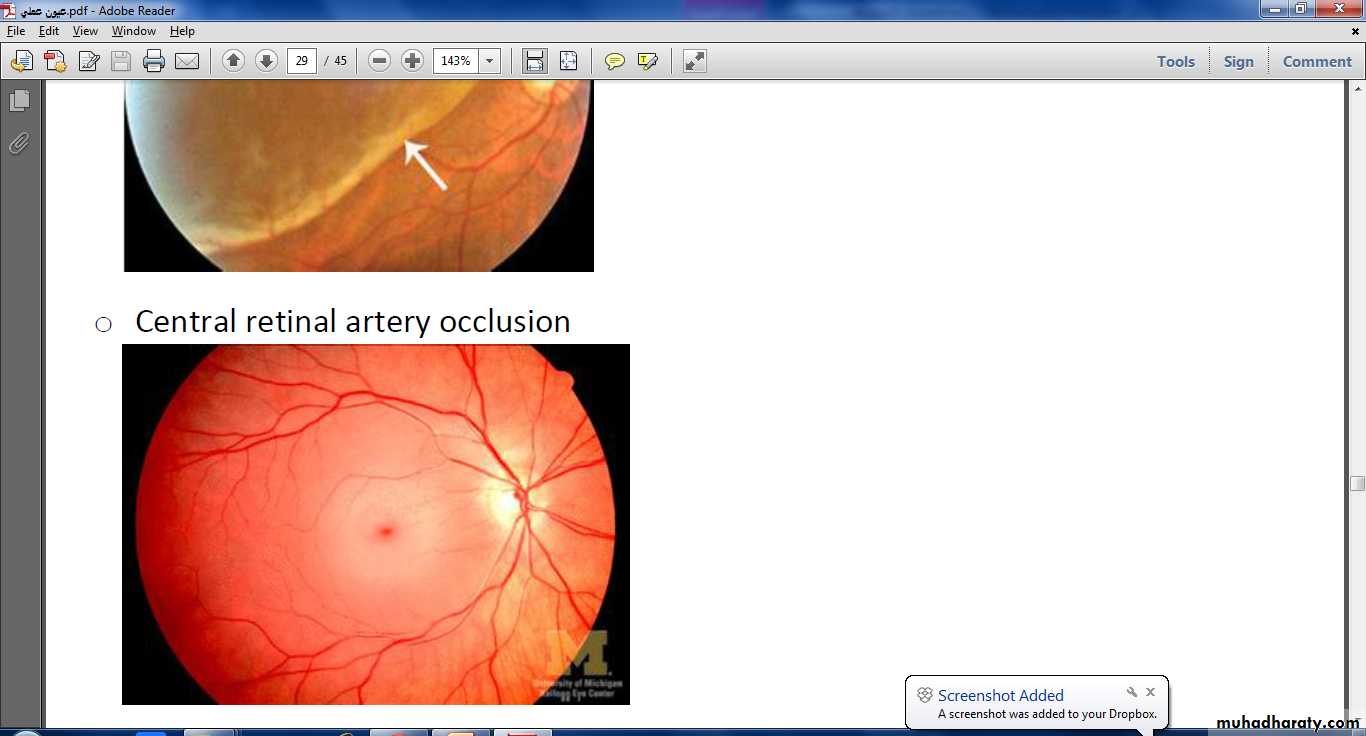Screen dimensions: 1366x736
Task: Toggle read mode fullscreen view
Action: 695,61
